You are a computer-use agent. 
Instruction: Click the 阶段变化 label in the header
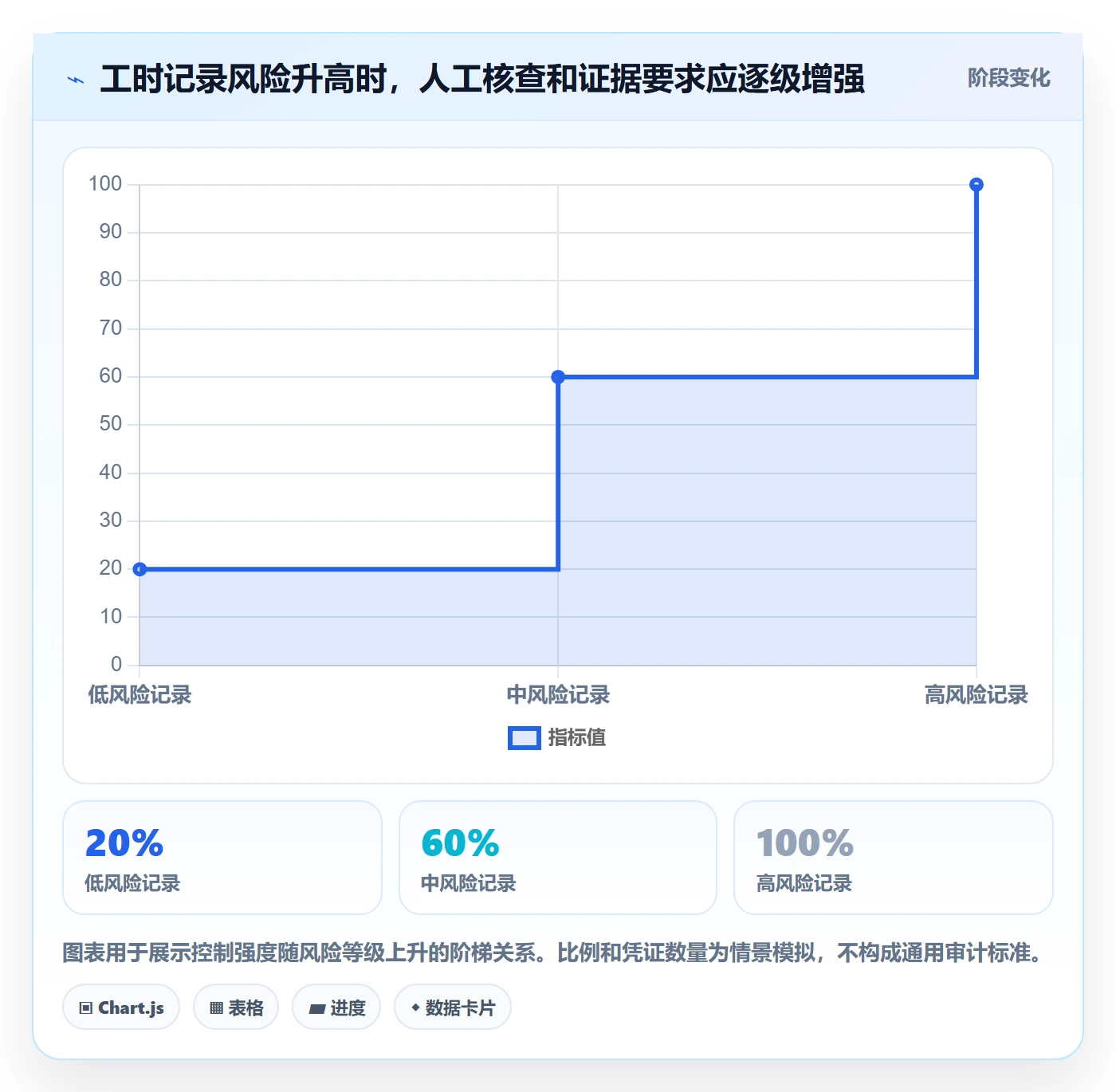(x=1008, y=78)
